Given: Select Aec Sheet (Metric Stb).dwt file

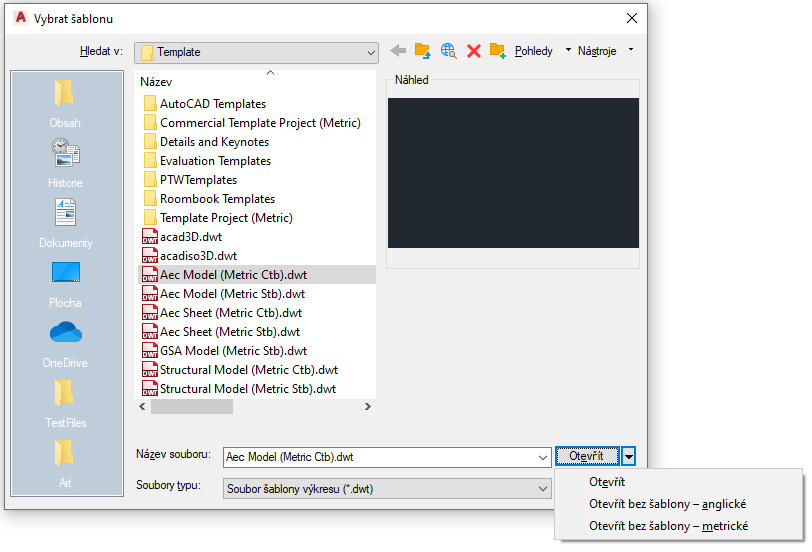Looking at the screenshot, I should coord(222,332).
